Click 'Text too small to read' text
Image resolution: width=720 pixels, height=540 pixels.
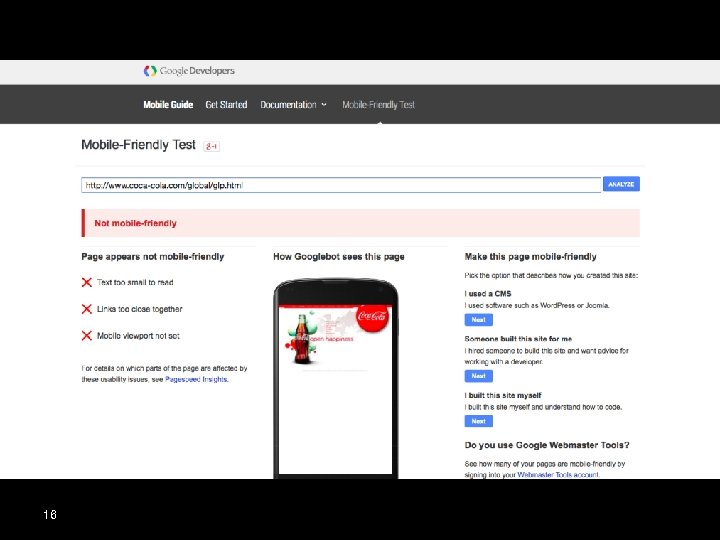coord(135,282)
